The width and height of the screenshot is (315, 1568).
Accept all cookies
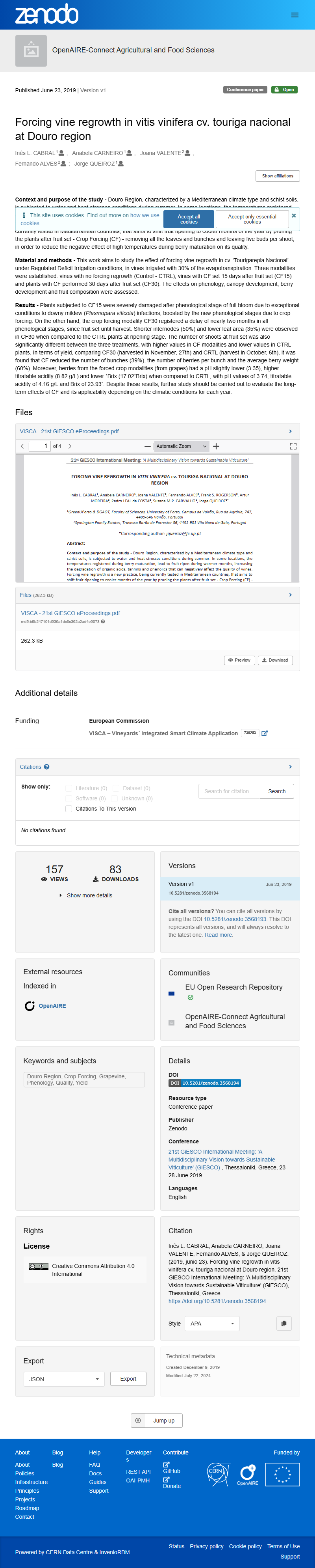point(189,219)
